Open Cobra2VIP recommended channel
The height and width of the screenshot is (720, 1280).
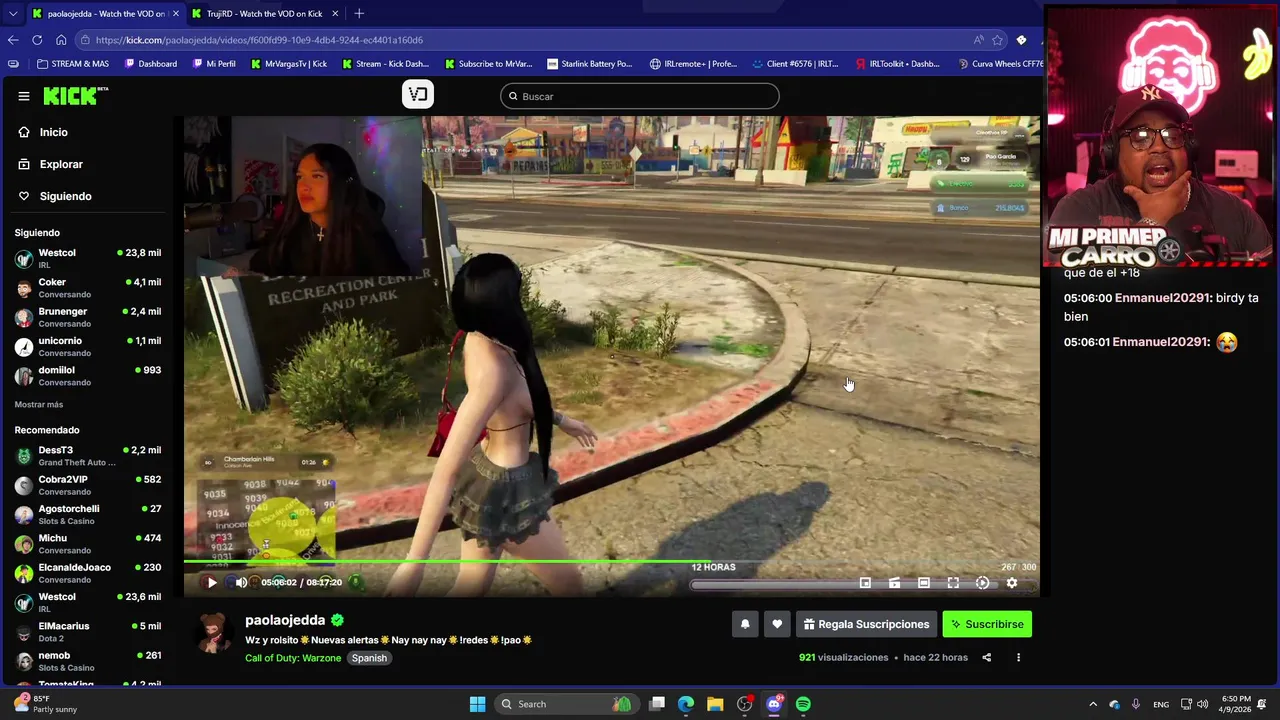88,485
